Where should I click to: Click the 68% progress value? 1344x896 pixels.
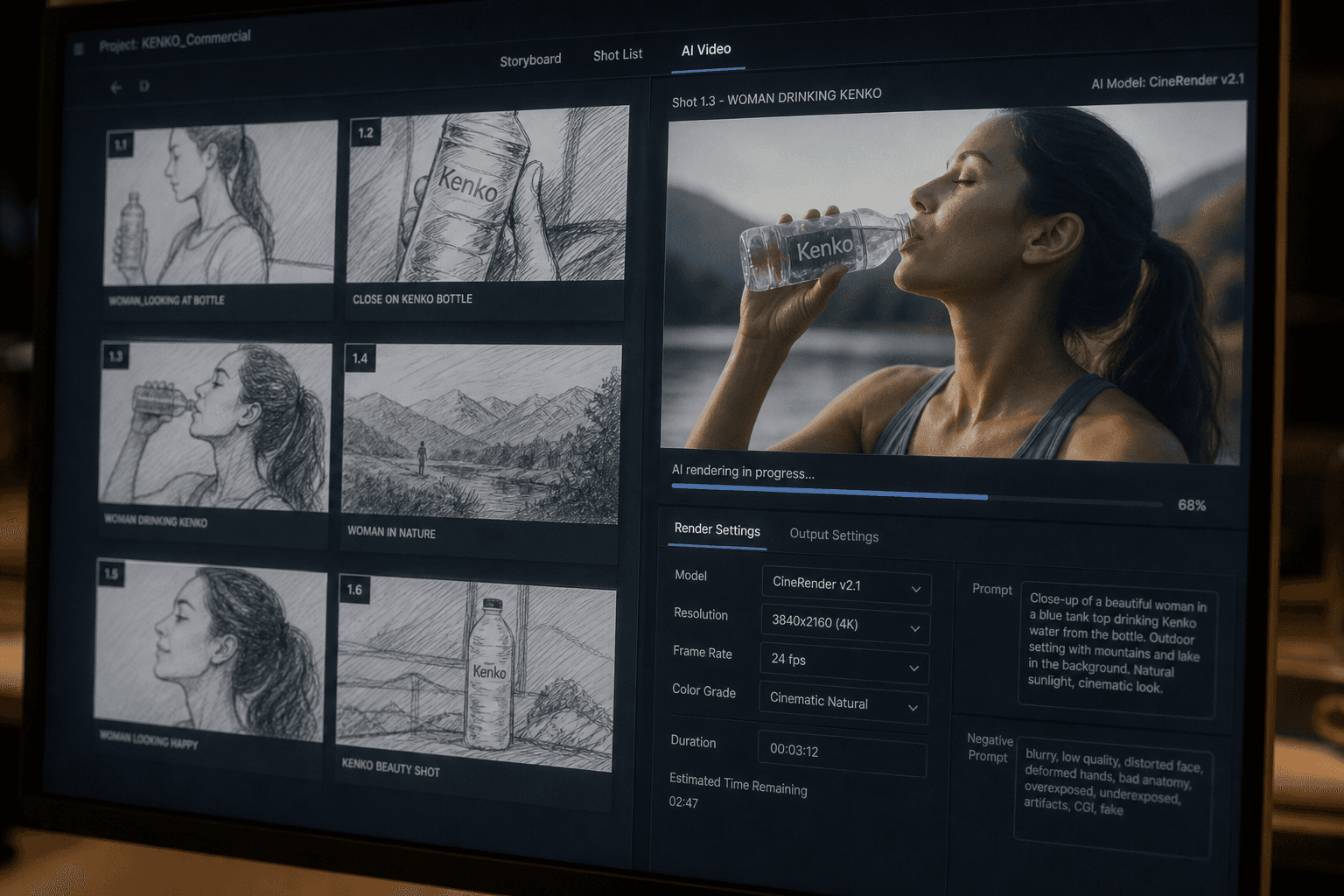(x=1192, y=505)
